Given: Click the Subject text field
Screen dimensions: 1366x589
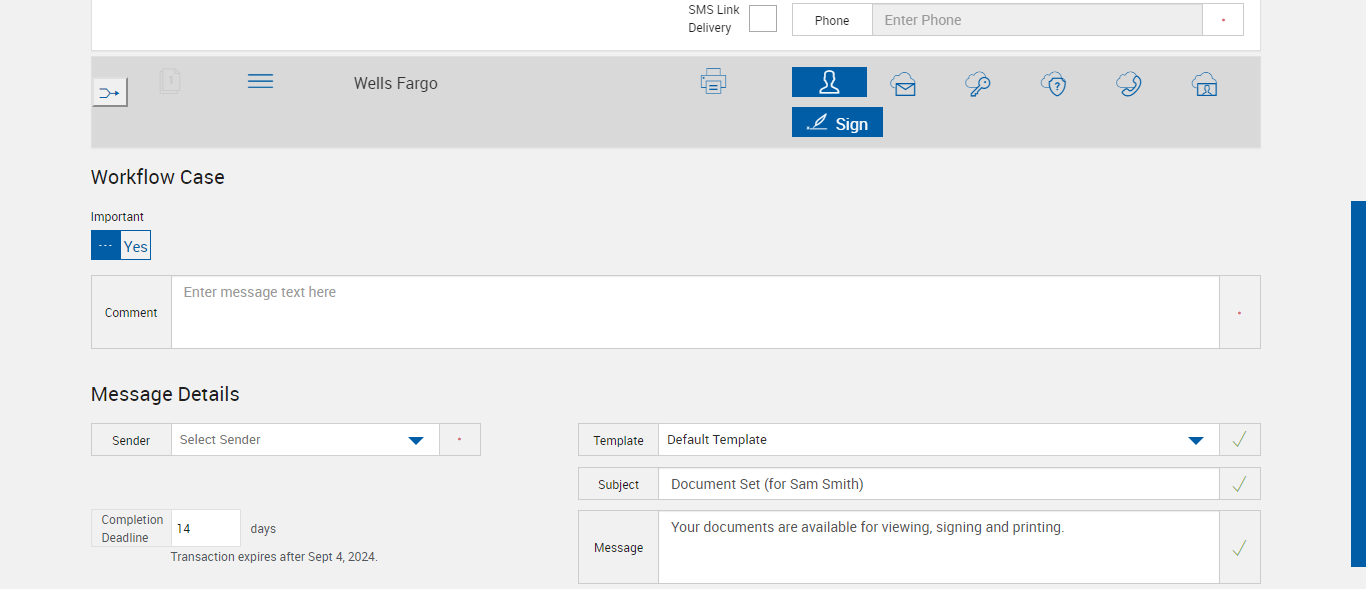Looking at the screenshot, I should [x=938, y=484].
